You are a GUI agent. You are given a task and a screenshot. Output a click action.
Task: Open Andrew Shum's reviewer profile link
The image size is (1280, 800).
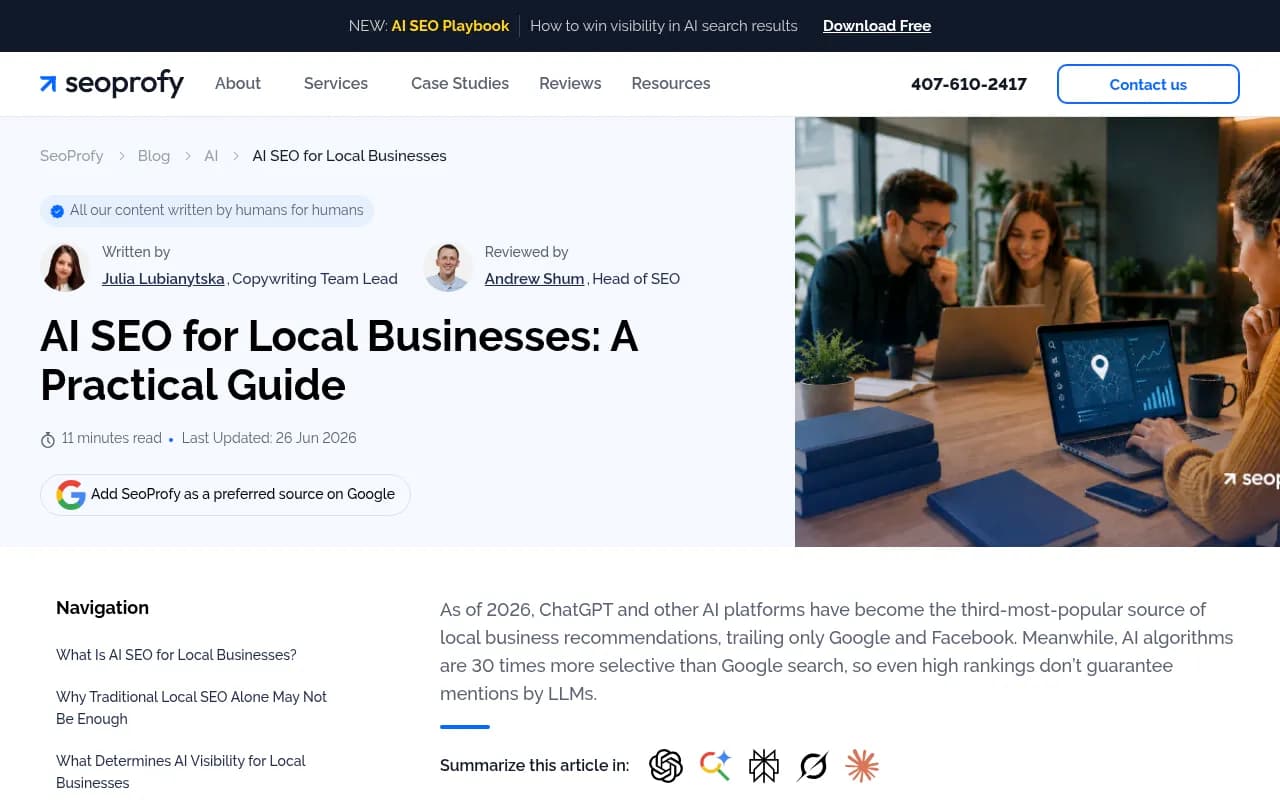[x=534, y=279]
